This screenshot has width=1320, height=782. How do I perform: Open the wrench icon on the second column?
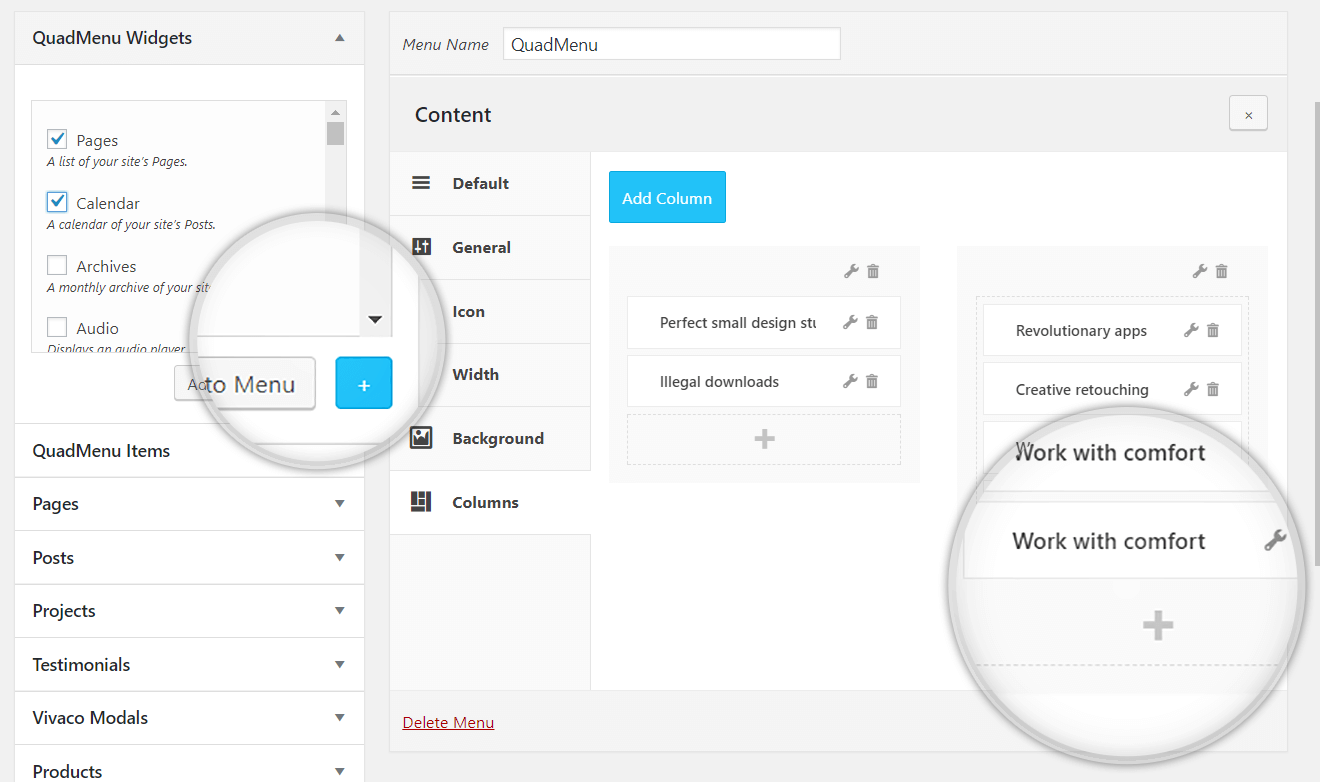(x=1201, y=270)
